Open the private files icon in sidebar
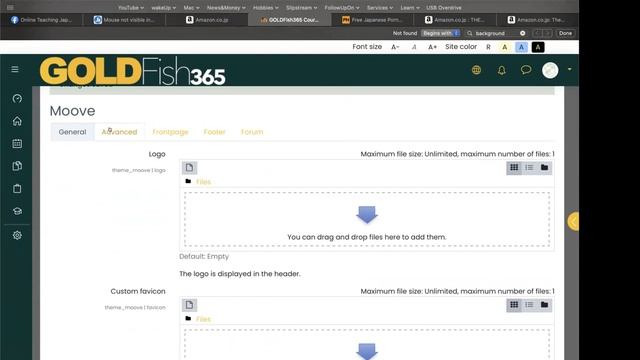Screen dimensions: 640x360 point(17,166)
